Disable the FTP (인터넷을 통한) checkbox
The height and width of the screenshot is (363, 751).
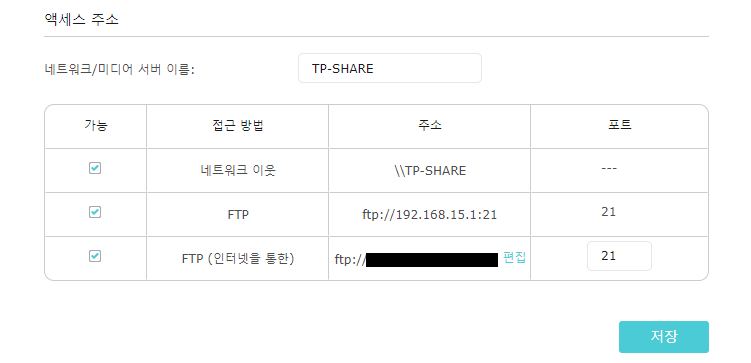(95, 256)
